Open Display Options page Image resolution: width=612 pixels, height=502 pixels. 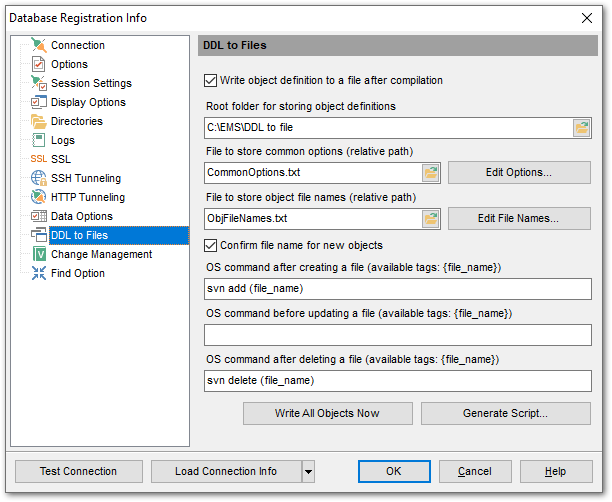88,102
